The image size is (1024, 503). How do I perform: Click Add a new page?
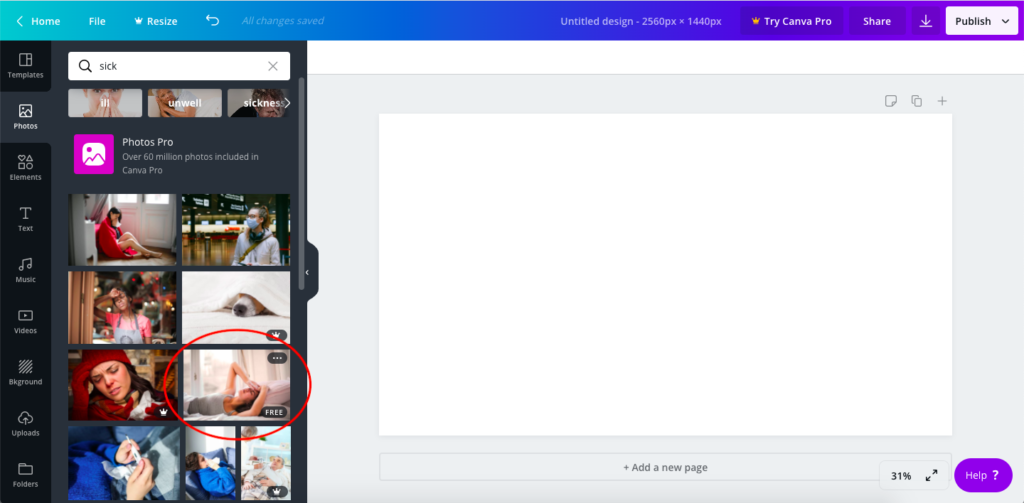pyautogui.click(x=665, y=468)
